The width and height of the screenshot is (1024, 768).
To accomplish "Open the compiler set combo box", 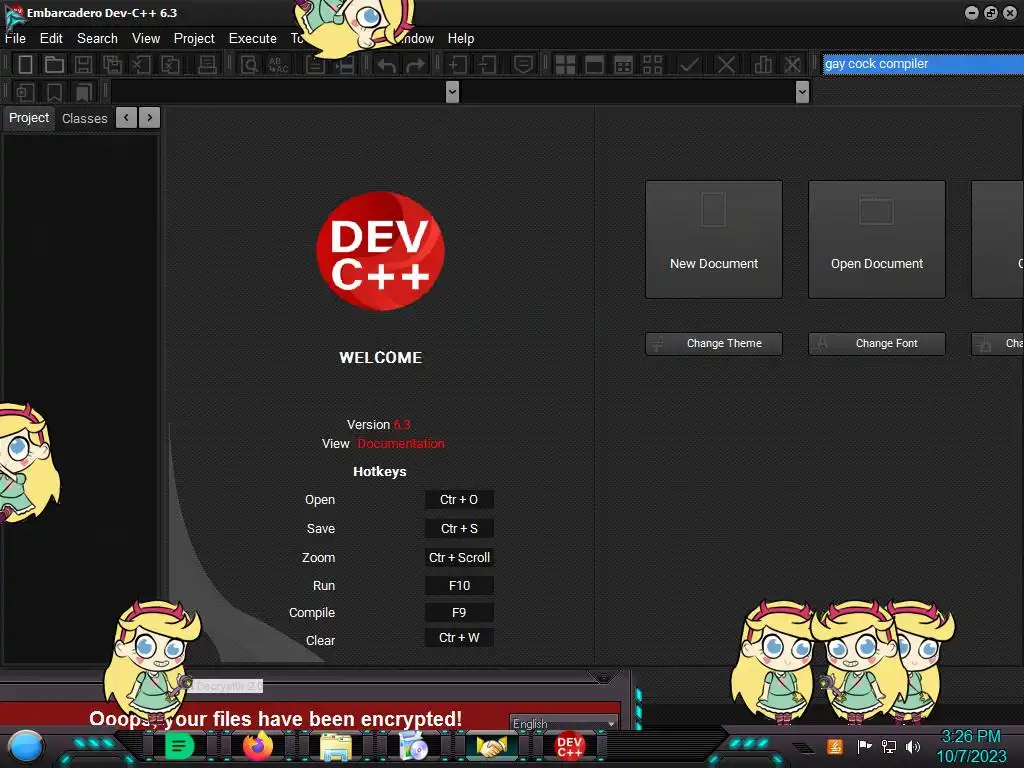I will 923,64.
